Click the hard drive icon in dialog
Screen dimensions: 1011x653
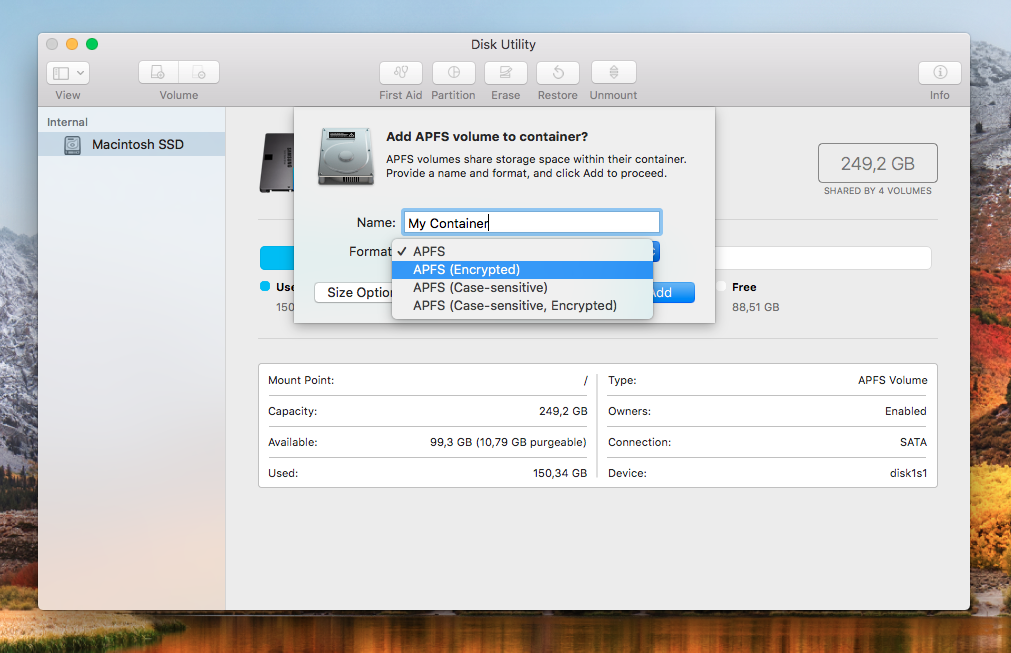click(x=346, y=156)
